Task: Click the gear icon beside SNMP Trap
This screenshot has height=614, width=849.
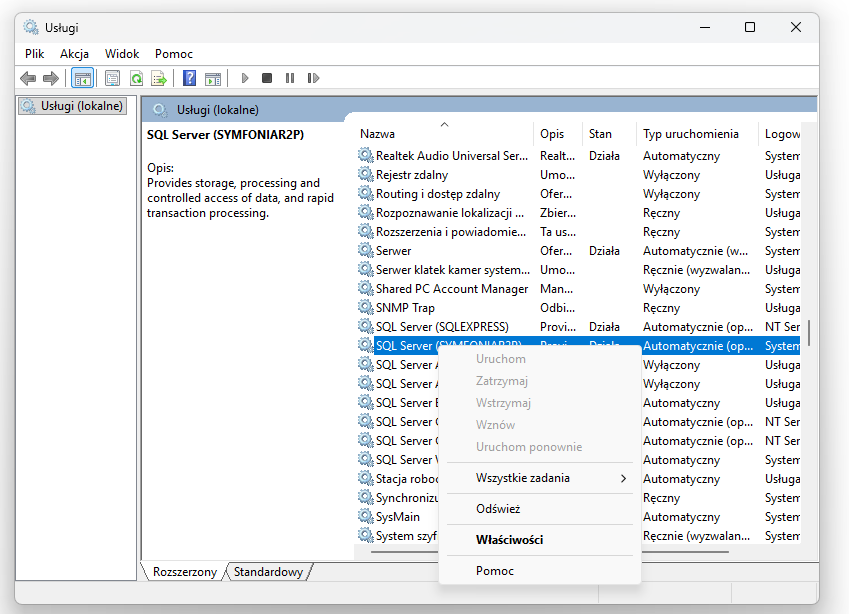Action: coord(366,308)
